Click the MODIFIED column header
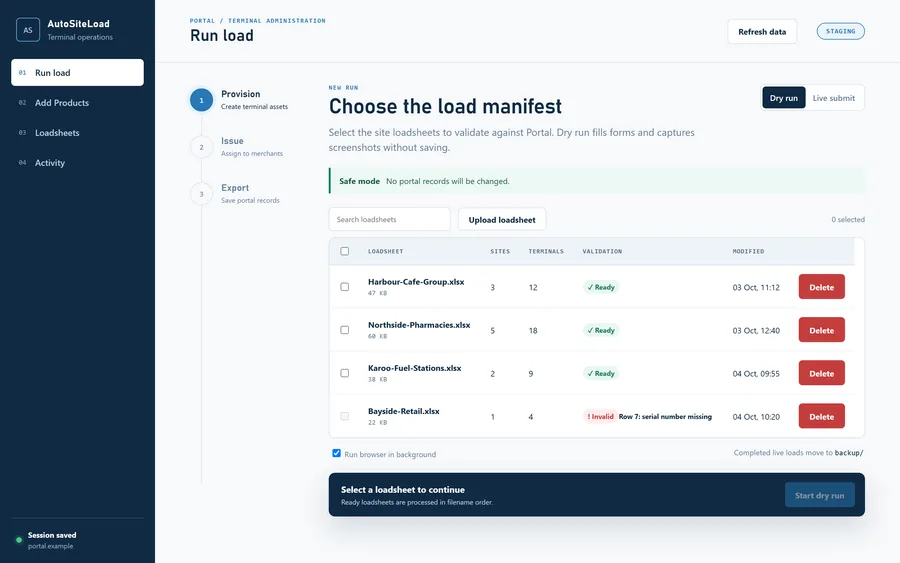The height and width of the screenshot is (563, 900). tap(748, 251)
